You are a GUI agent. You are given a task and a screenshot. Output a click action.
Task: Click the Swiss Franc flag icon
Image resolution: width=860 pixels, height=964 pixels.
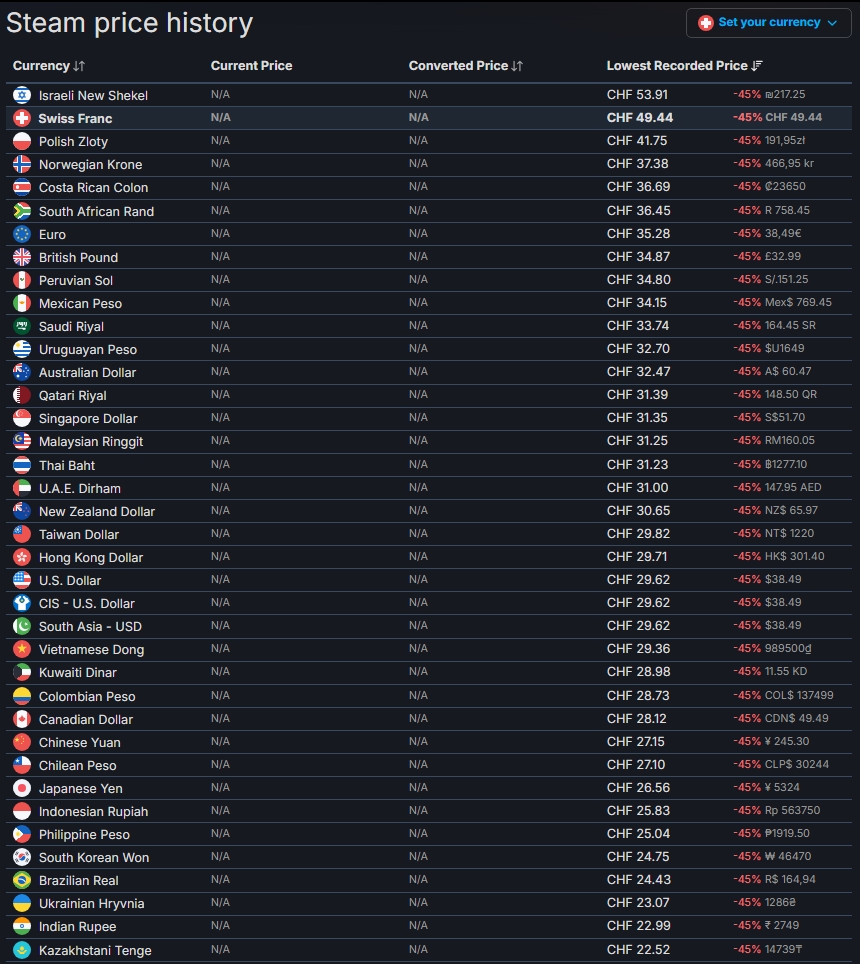(x=22, y=118)
